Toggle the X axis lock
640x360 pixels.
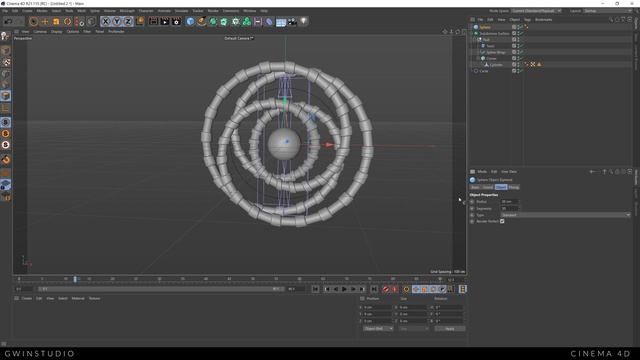click(x=106, y=21)
